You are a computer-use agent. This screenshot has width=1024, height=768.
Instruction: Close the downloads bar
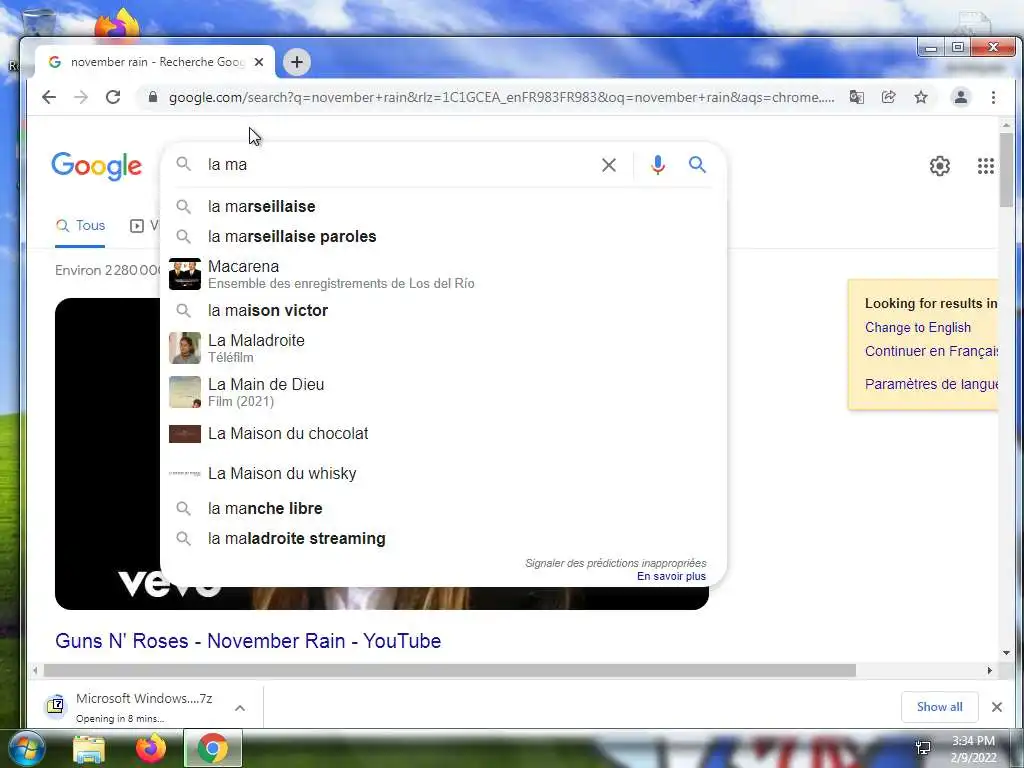997,707
